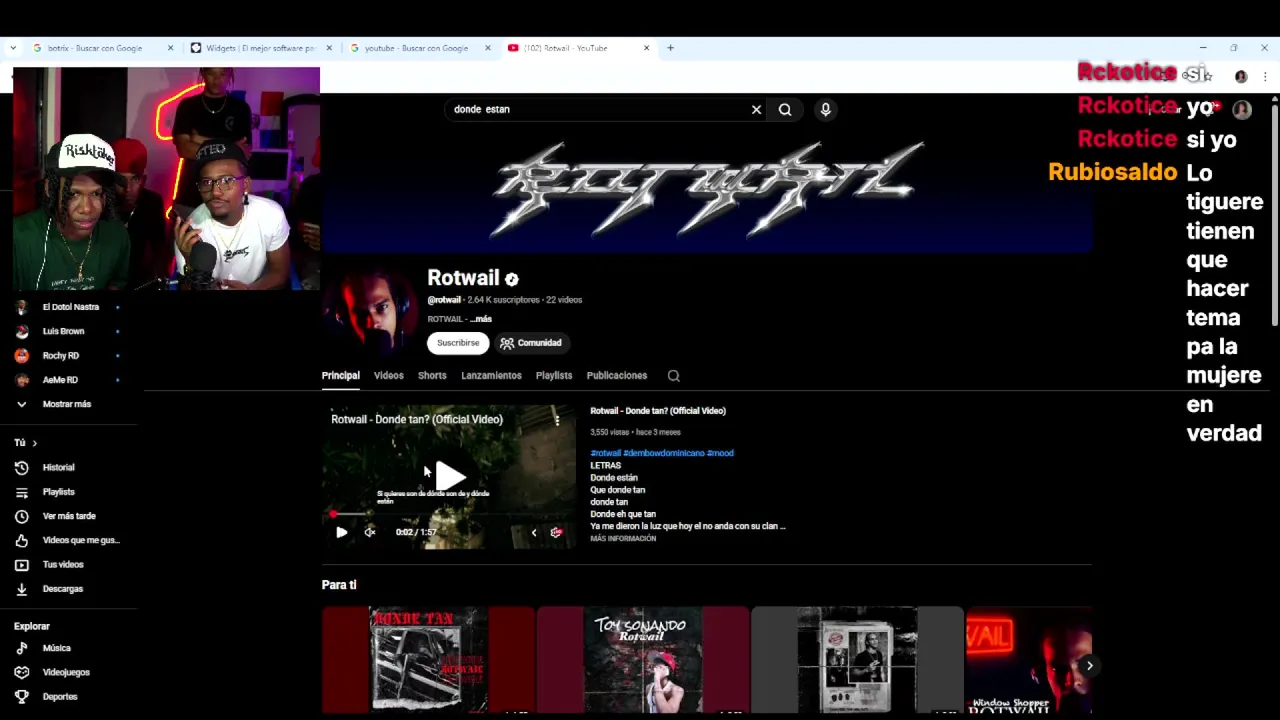Viewport: 1280px width, 720px height.
Task: Close the Rotwail YouTube tab
Action: (x=646, y=48)
